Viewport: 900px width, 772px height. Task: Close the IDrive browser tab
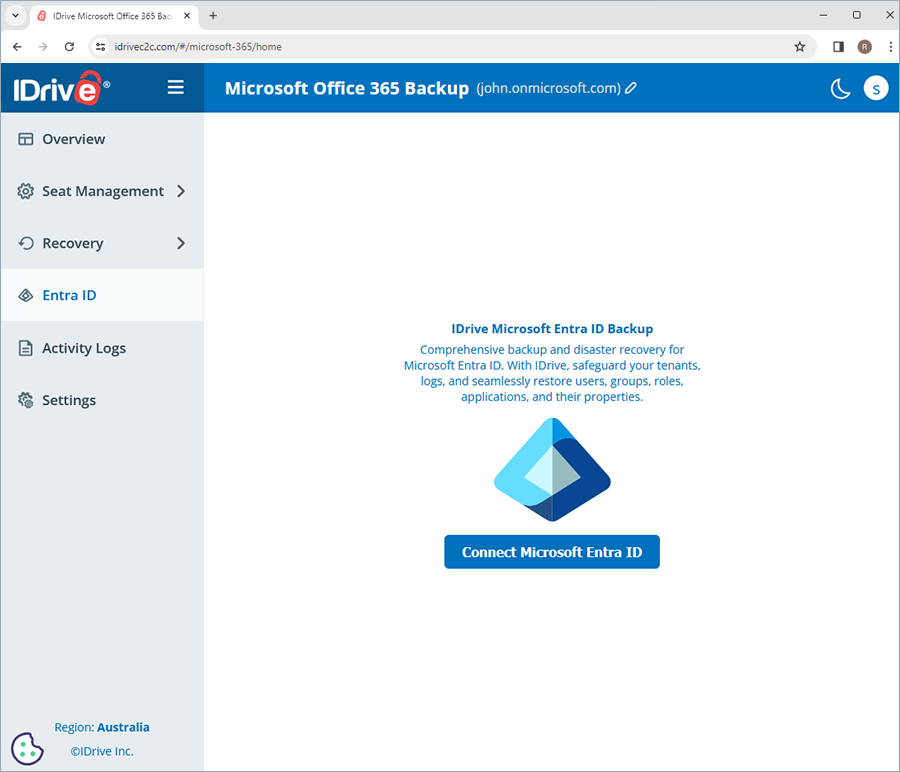point(187,16)
